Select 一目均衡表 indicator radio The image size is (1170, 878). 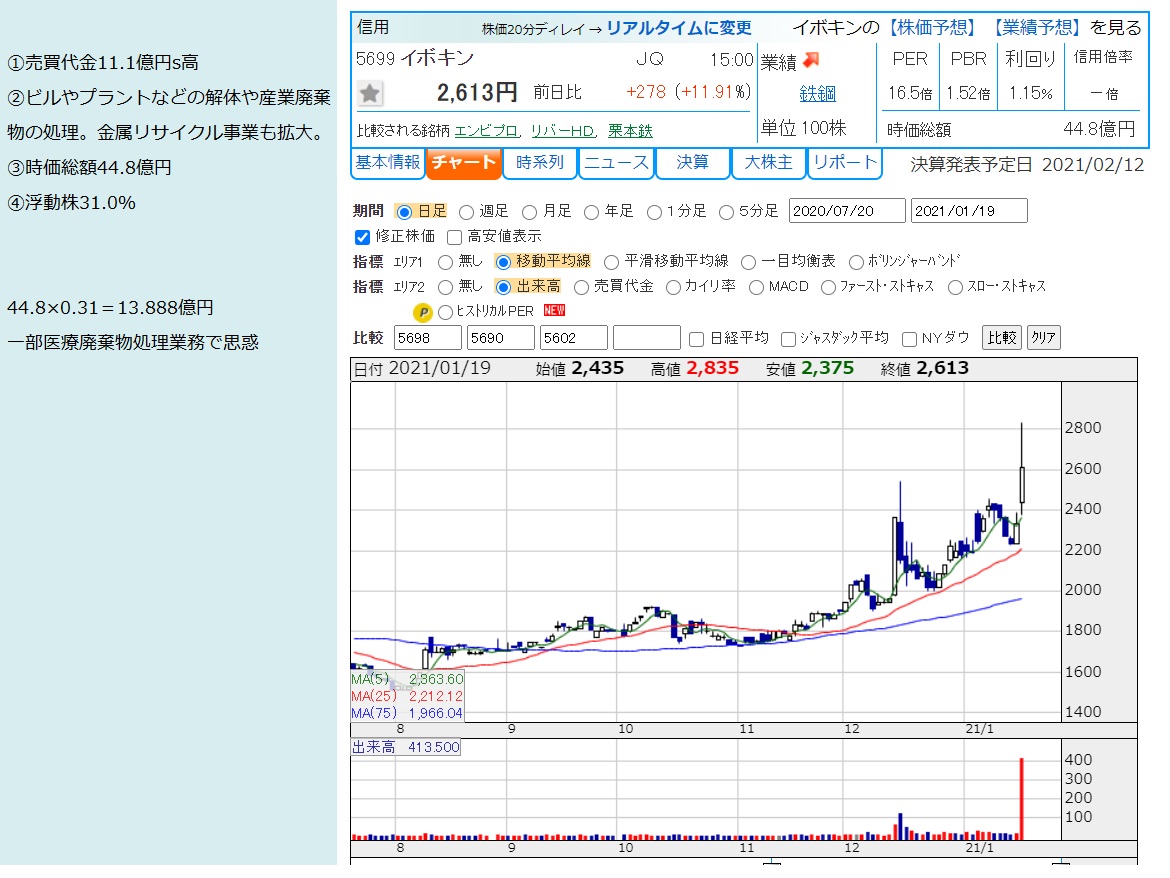point(748,262)
